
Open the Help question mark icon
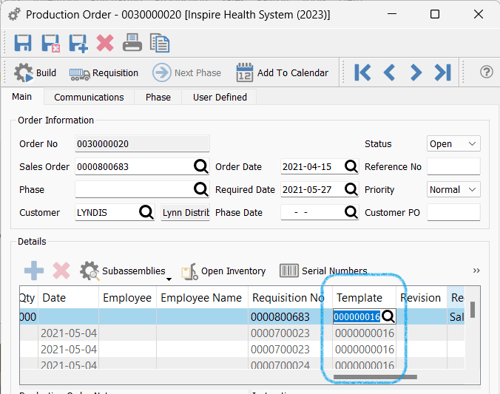[486, 72]
